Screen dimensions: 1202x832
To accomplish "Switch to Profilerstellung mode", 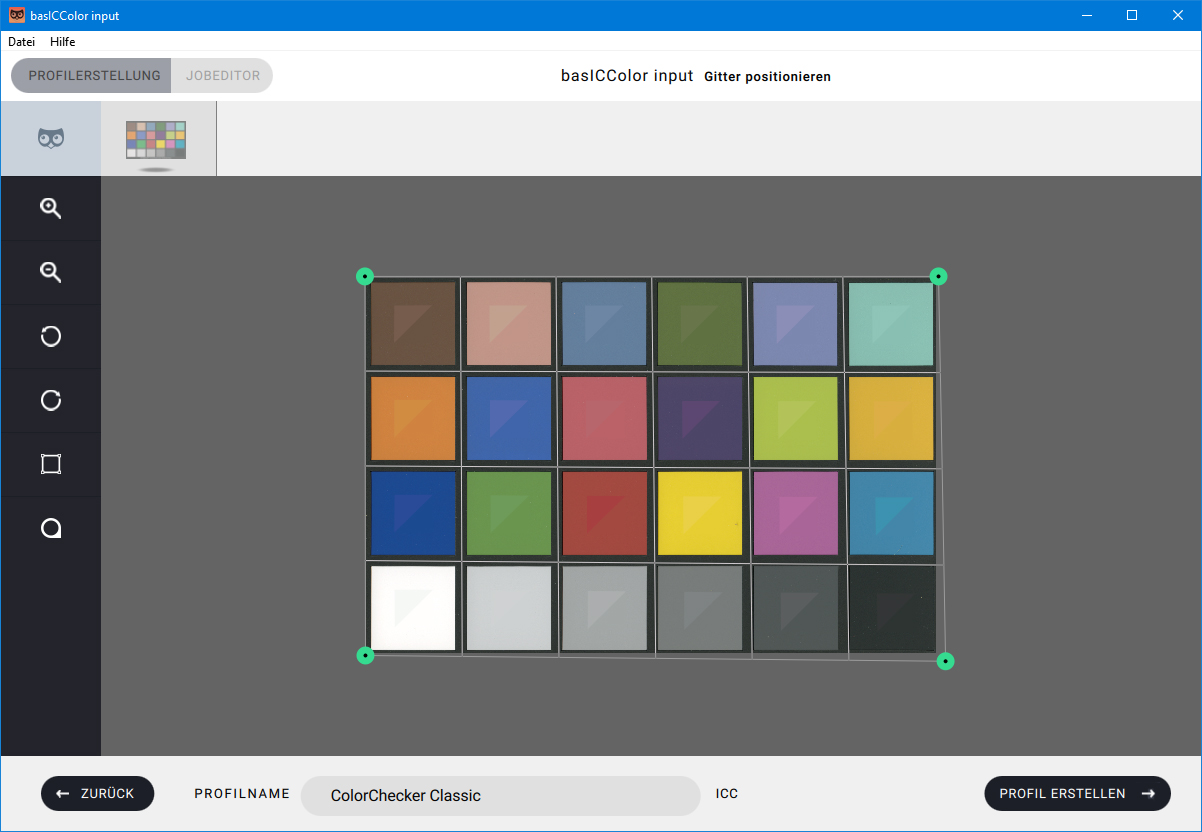I will coord(94,76).
